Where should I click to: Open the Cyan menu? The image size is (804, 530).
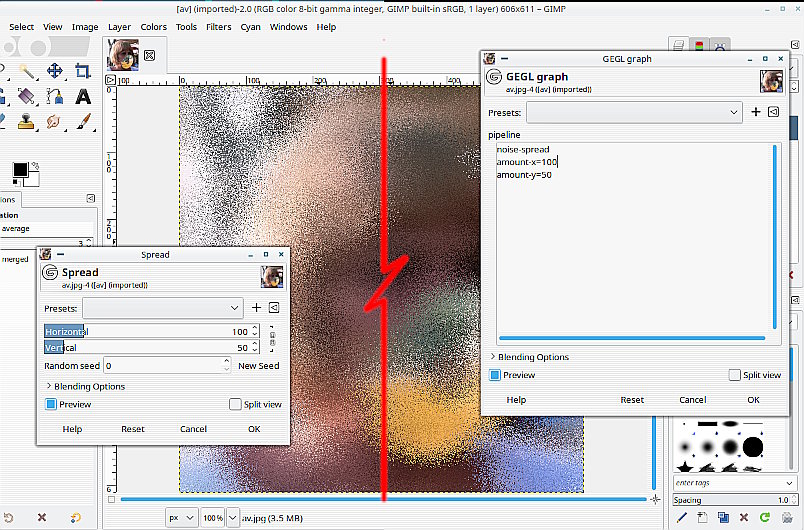pos(250,27)
